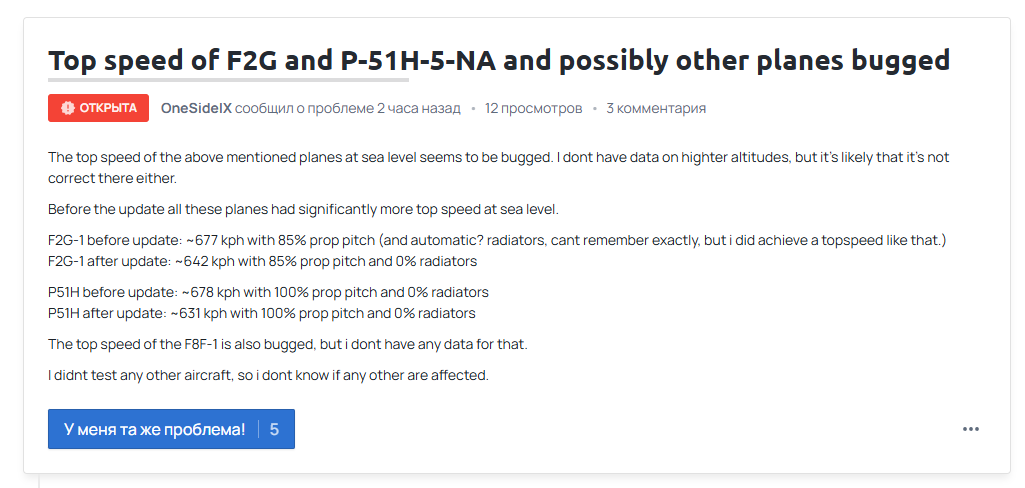Click the icon inside the ОТКРЫТА status badge
This screenshot has height=488, width=1025.
pos(67,108)
